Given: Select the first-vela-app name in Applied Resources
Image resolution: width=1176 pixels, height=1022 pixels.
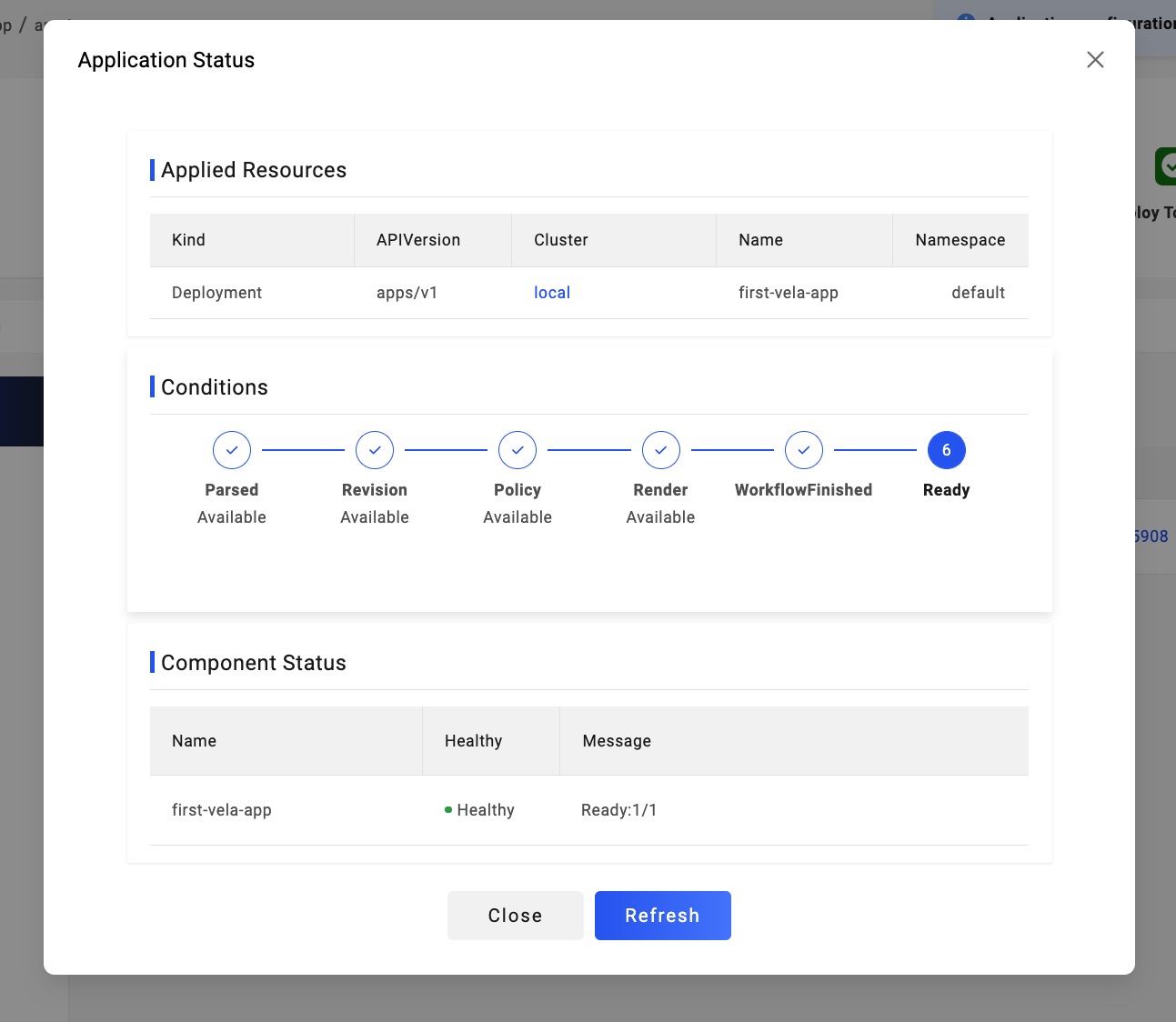Looking at the screenshot, I should pyautogui.click(x=789, y=293).
